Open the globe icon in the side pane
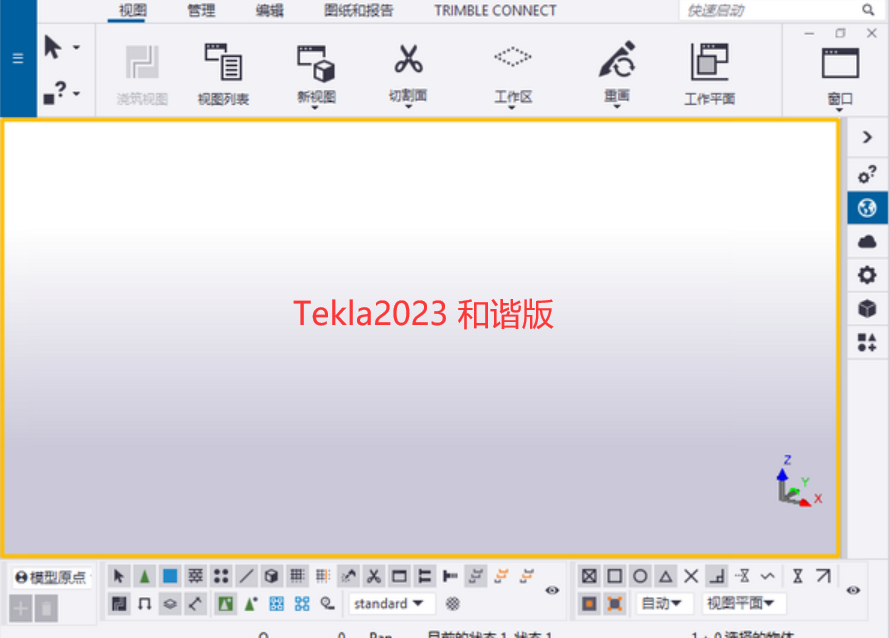 [x=867, y=208]
